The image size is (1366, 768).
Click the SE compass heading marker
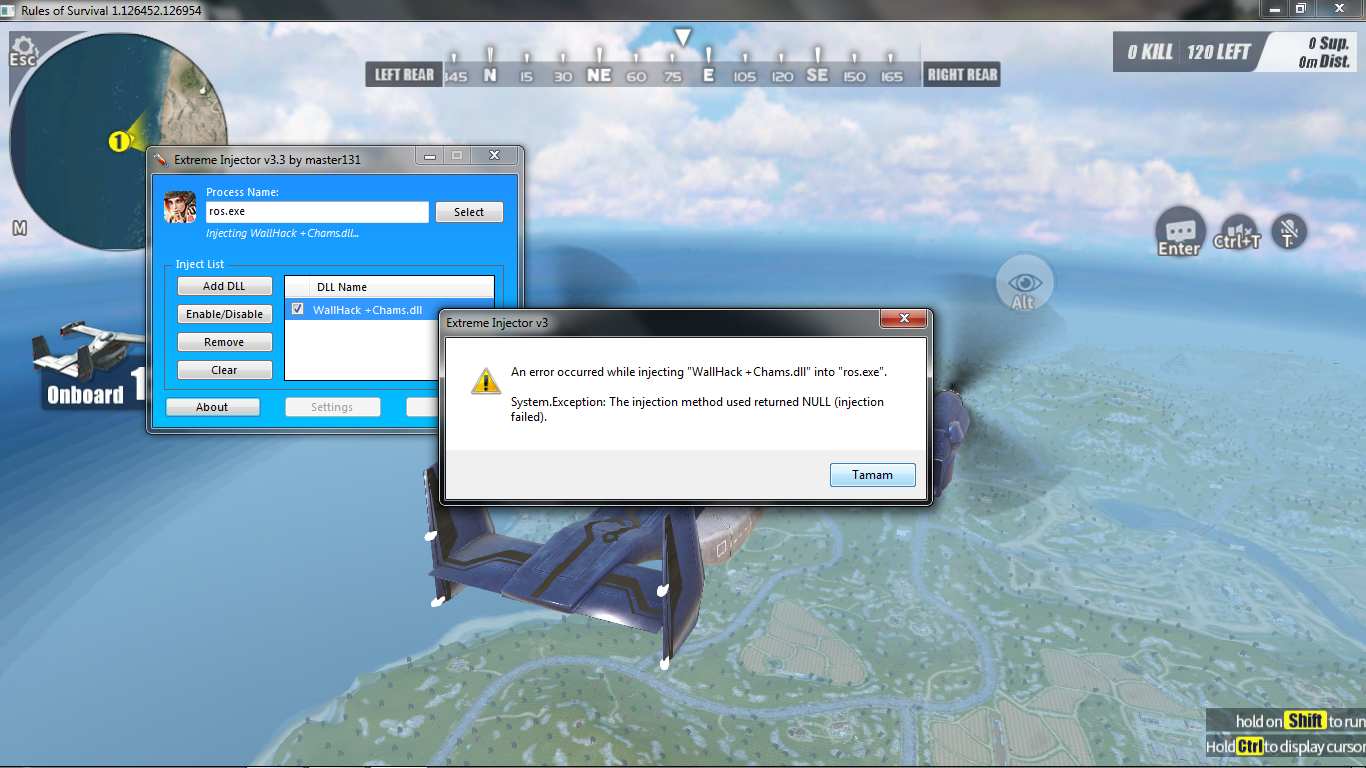click(x=817, y=75)
